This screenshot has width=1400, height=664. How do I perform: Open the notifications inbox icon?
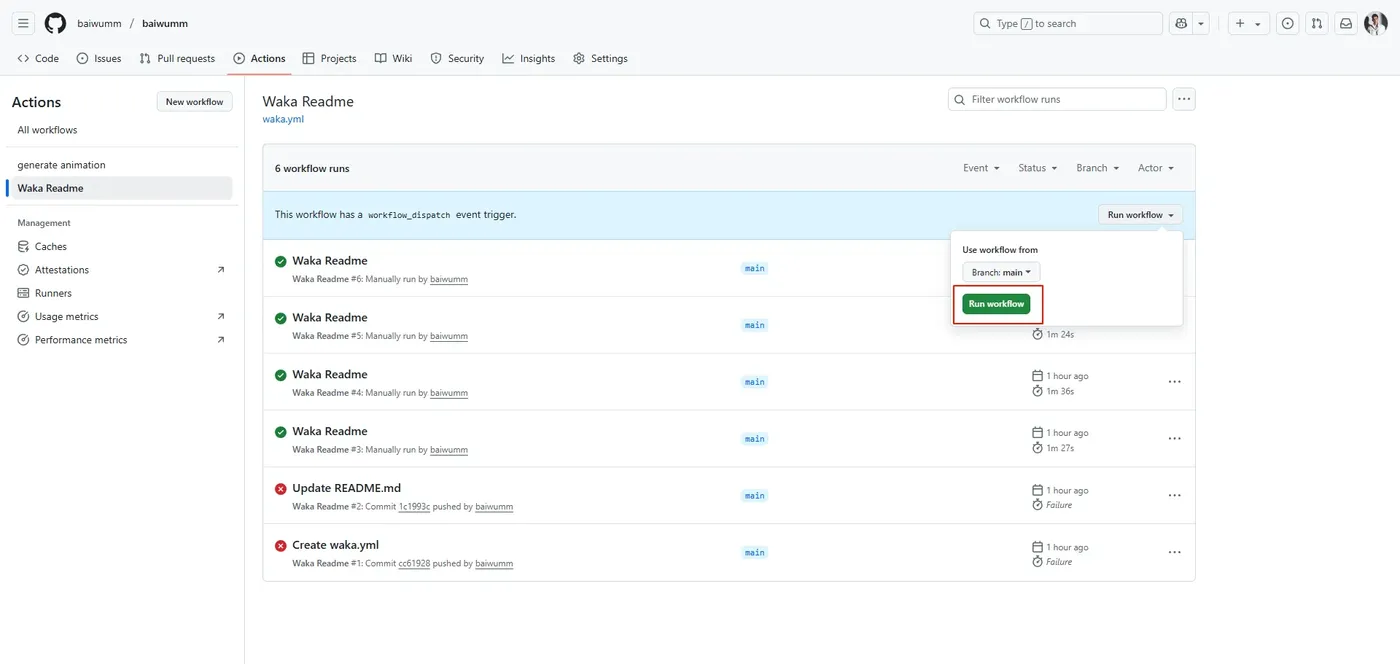tap(1346, 23)
